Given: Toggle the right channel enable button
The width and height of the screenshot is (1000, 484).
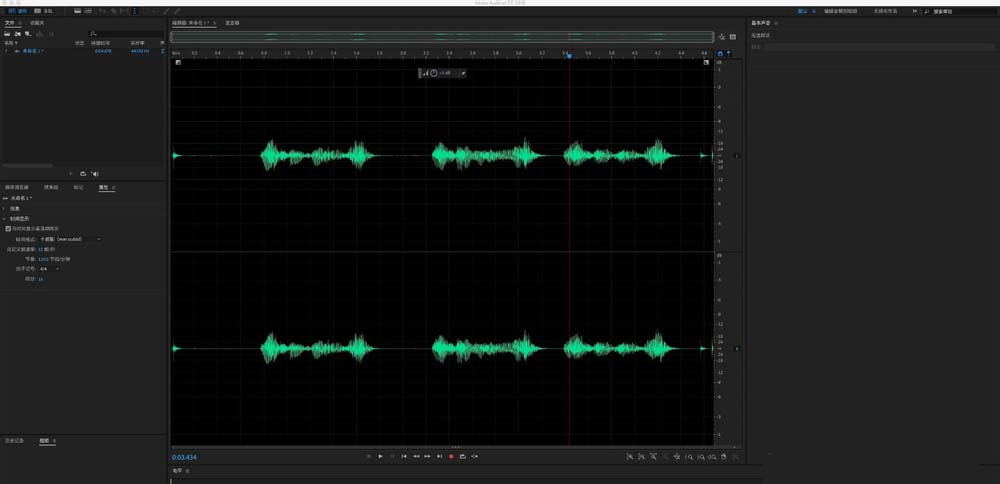Looking at the screenshot, I should click(x=738, y=348).
